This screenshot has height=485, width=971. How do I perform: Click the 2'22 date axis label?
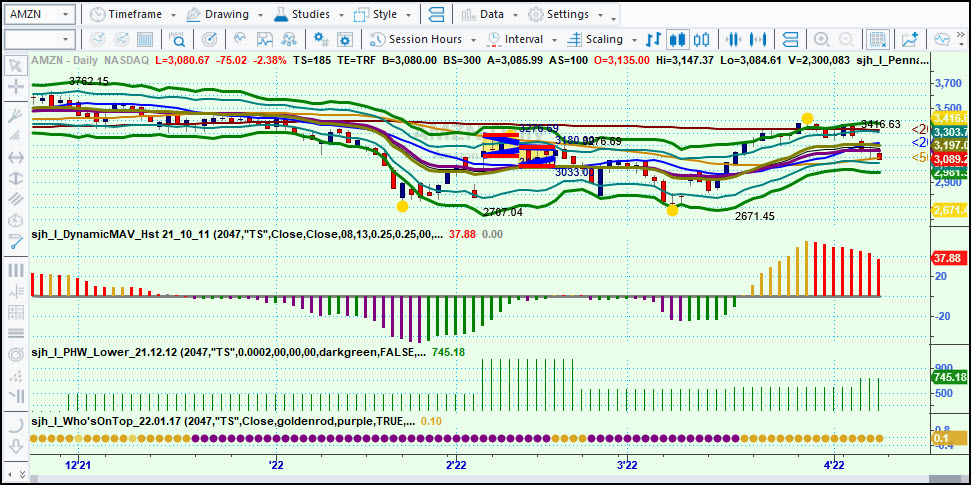[456, 465]
